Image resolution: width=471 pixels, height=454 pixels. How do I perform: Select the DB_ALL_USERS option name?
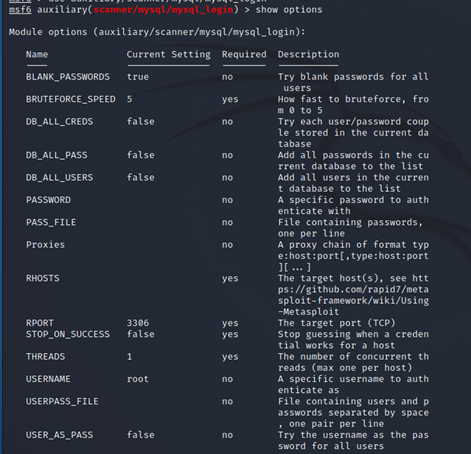59,178
